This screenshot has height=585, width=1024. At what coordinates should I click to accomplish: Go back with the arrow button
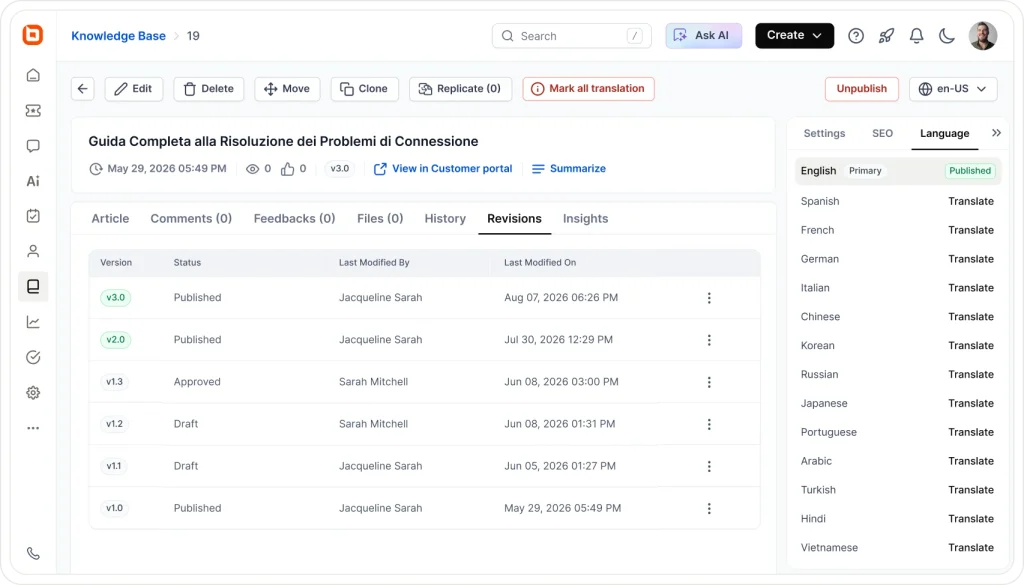point(82,89)
